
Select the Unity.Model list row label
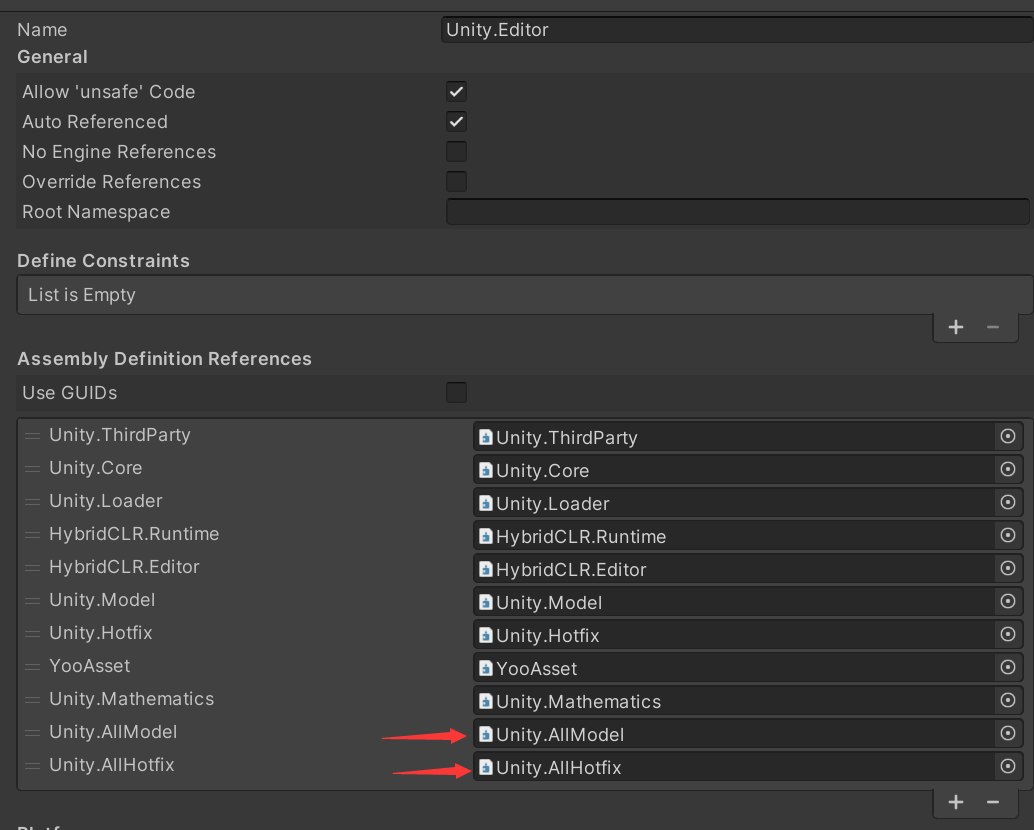click(x=102, y=600)
